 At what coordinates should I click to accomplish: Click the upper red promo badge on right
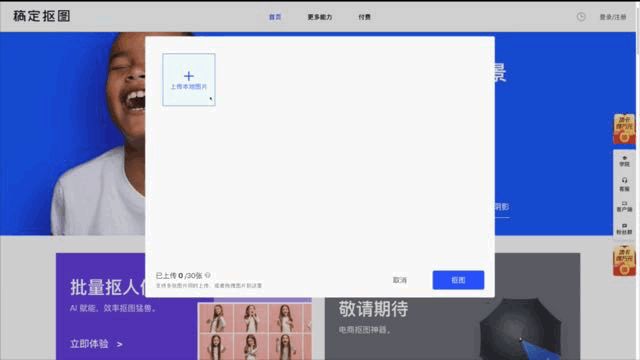pyautogui.click(x=624, y=129)
